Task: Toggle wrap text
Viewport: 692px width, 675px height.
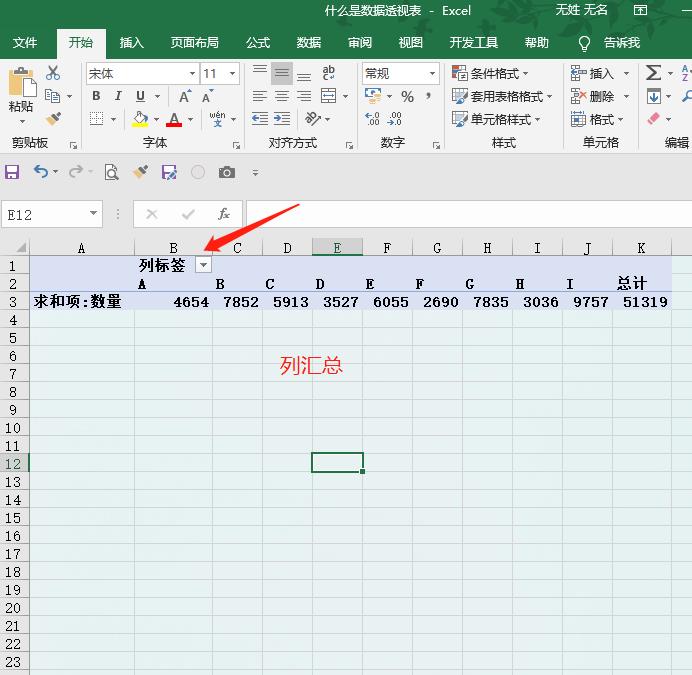Action: point(328,73)
